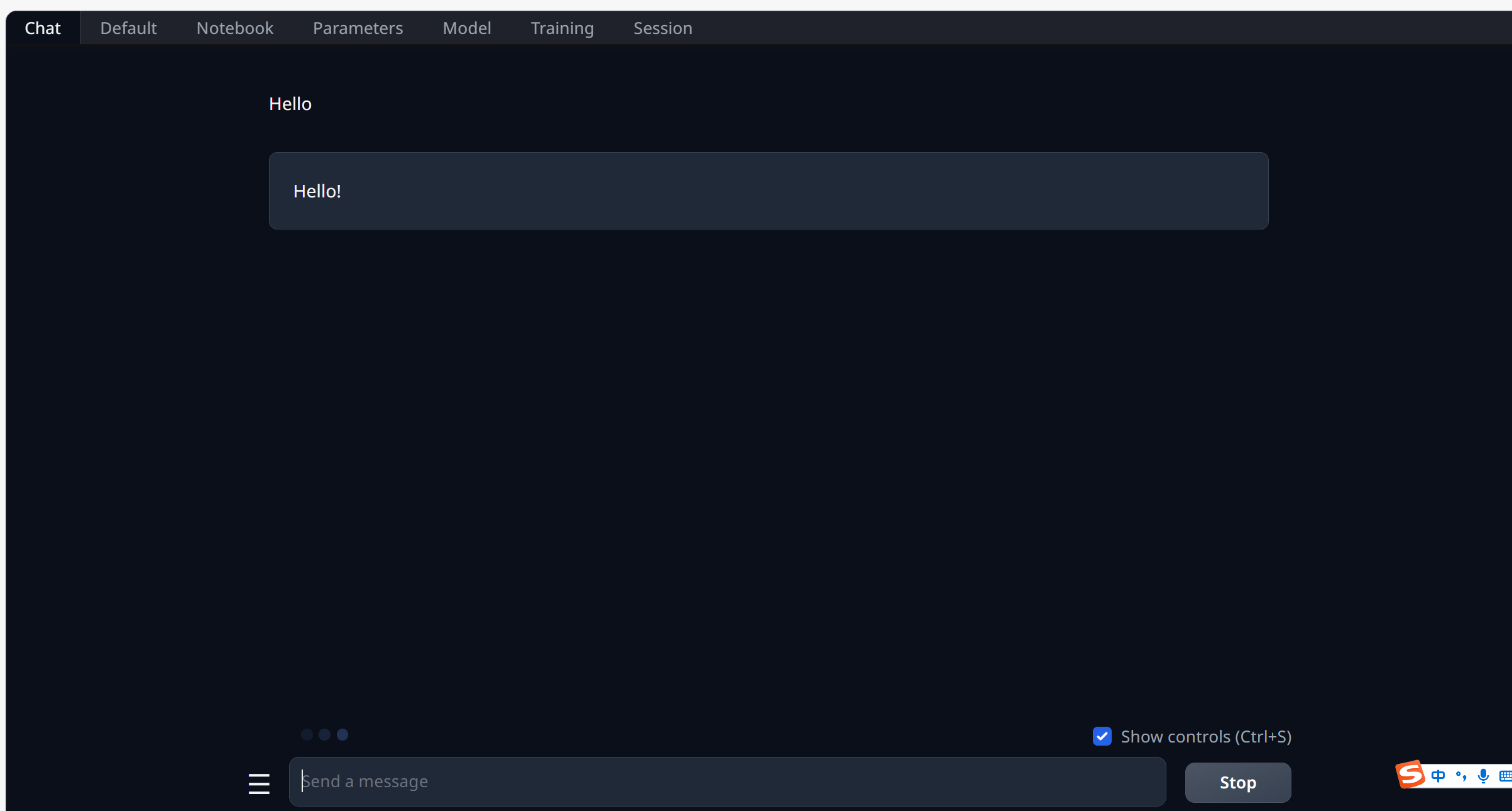Click the three-dot typing indicator
The height and width of the screenshot is (811, 1512).
pyautogui.click(x=324, y=734)
